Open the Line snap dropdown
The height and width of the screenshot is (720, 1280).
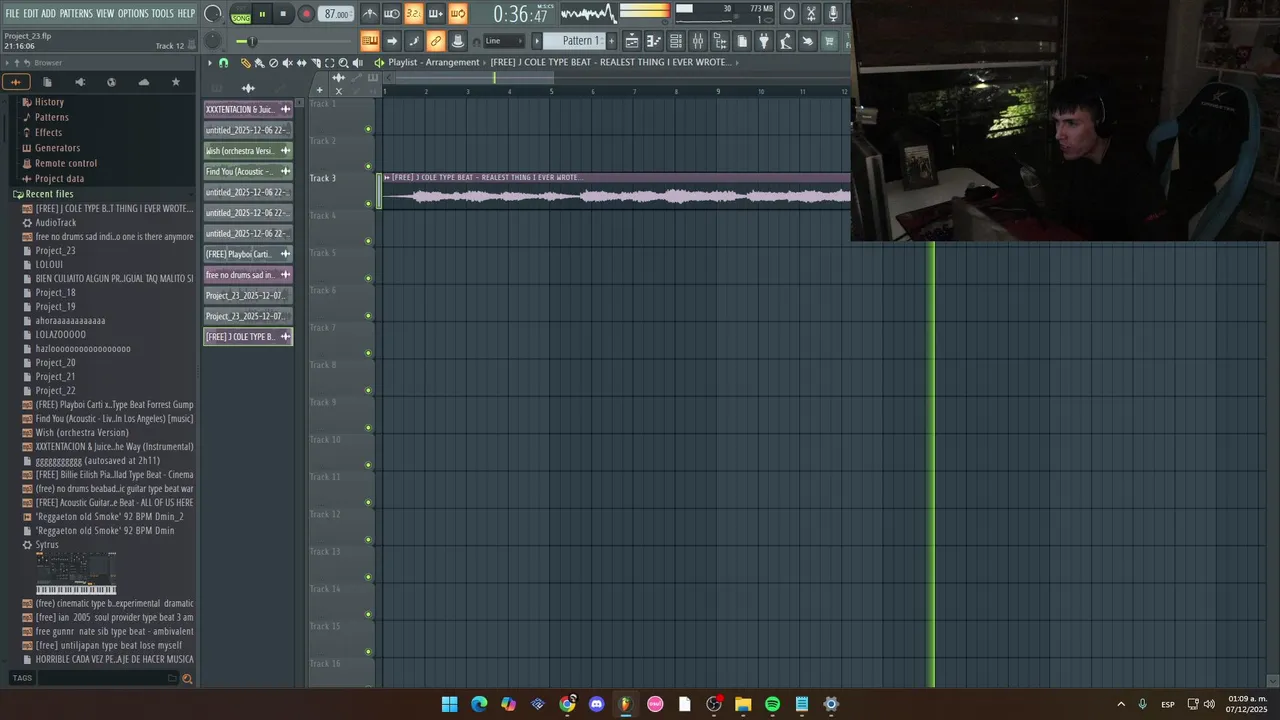503,41
